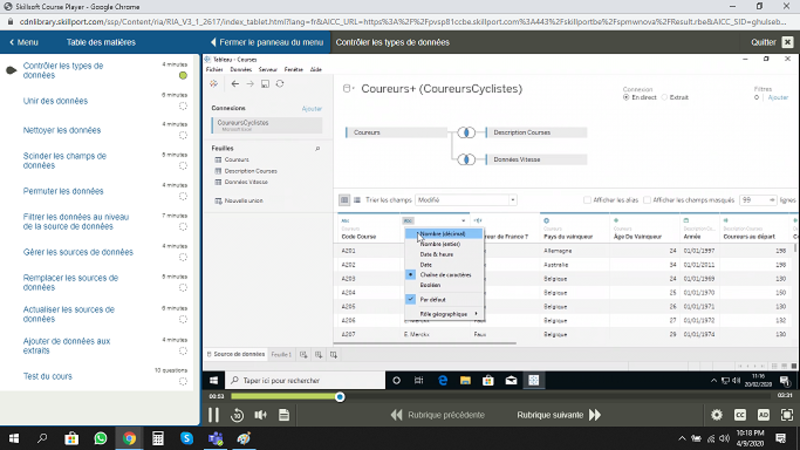Viewport: 800px width, 450px height.
Task: Switch to Feuille 1 tab
Action: [281, 355]
